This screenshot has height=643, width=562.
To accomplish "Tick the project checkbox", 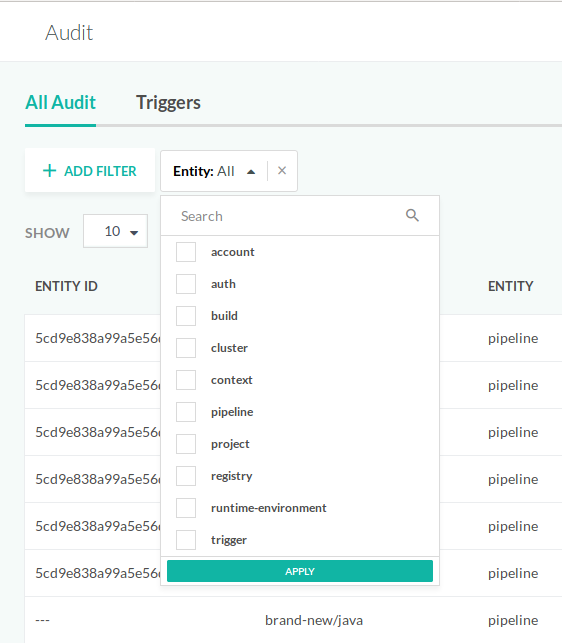I will point(186,444).
